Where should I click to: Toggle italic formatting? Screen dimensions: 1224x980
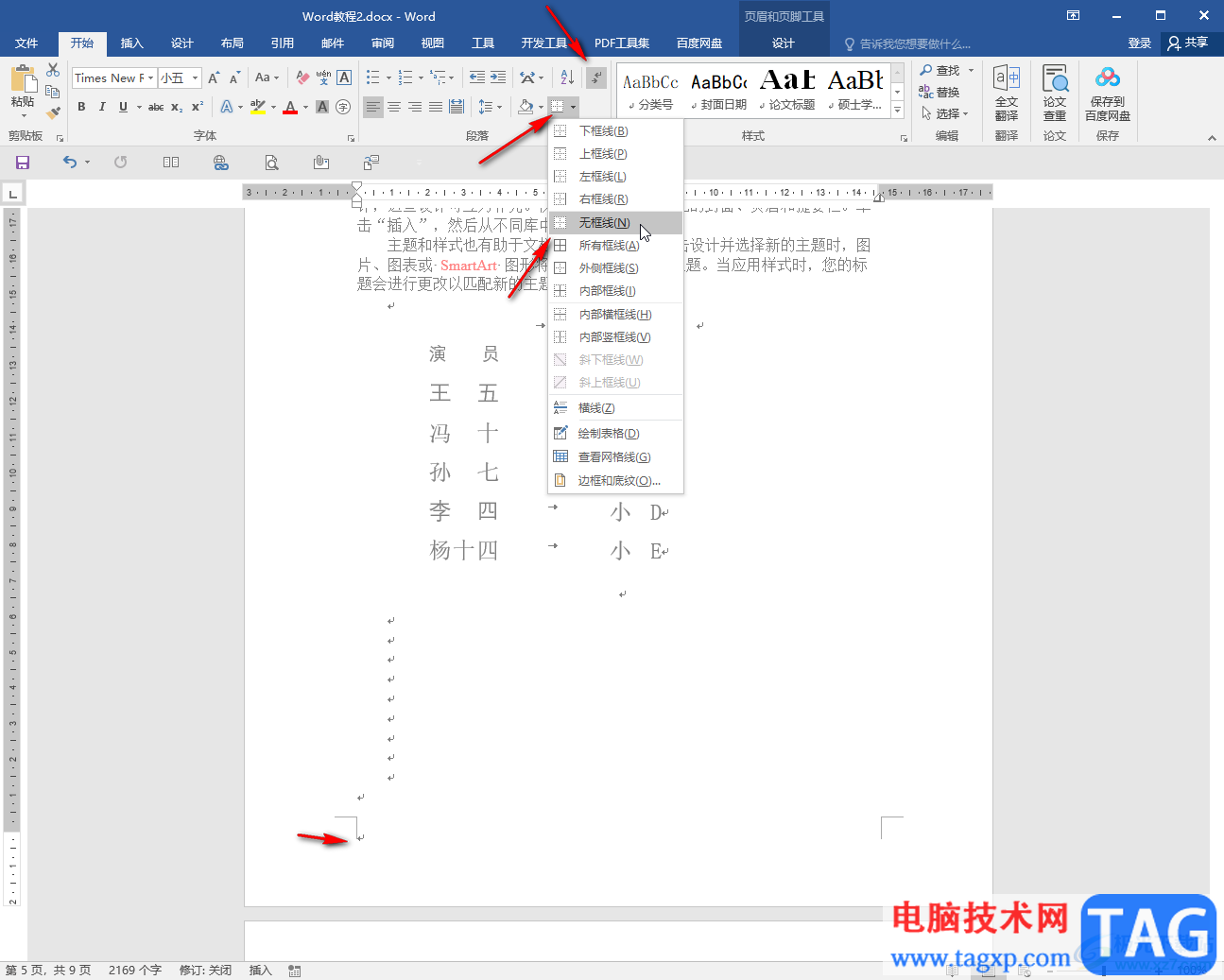(102, 107)
